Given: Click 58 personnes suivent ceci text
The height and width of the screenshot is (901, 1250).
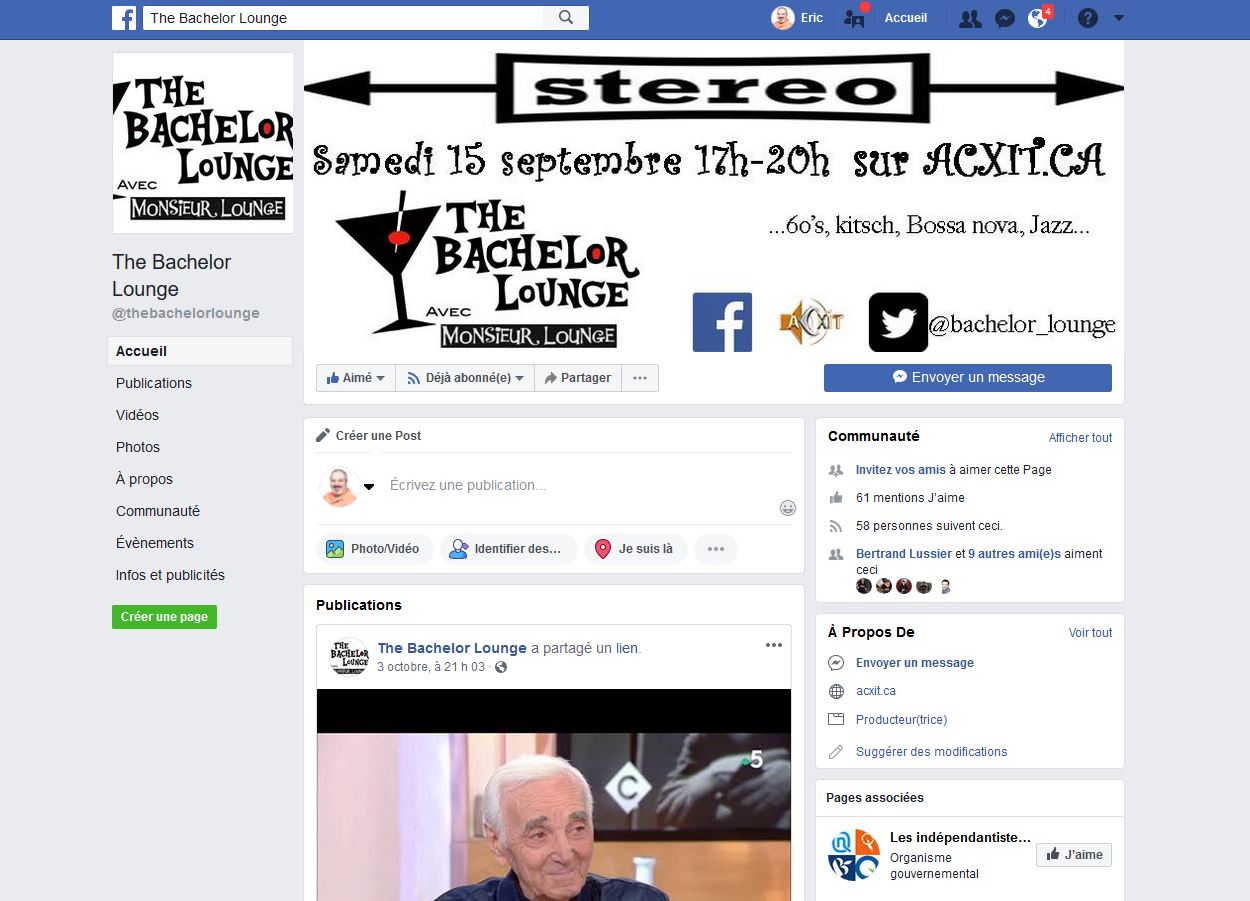Looking at the screenshot, I should click(x=929, y=526).
